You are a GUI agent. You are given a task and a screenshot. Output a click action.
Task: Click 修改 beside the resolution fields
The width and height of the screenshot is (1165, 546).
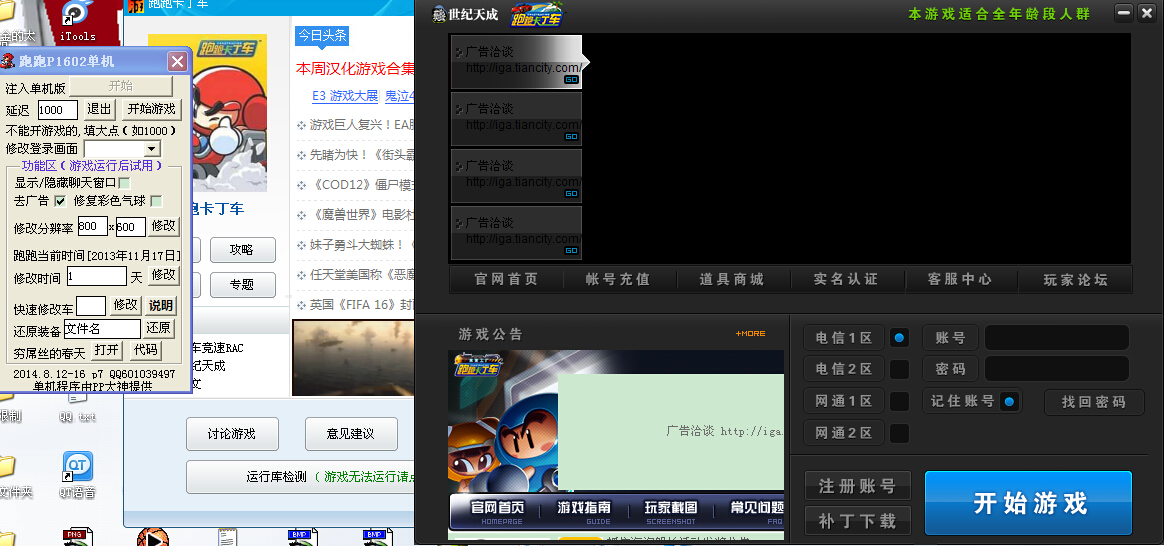(x=164, y=226)
